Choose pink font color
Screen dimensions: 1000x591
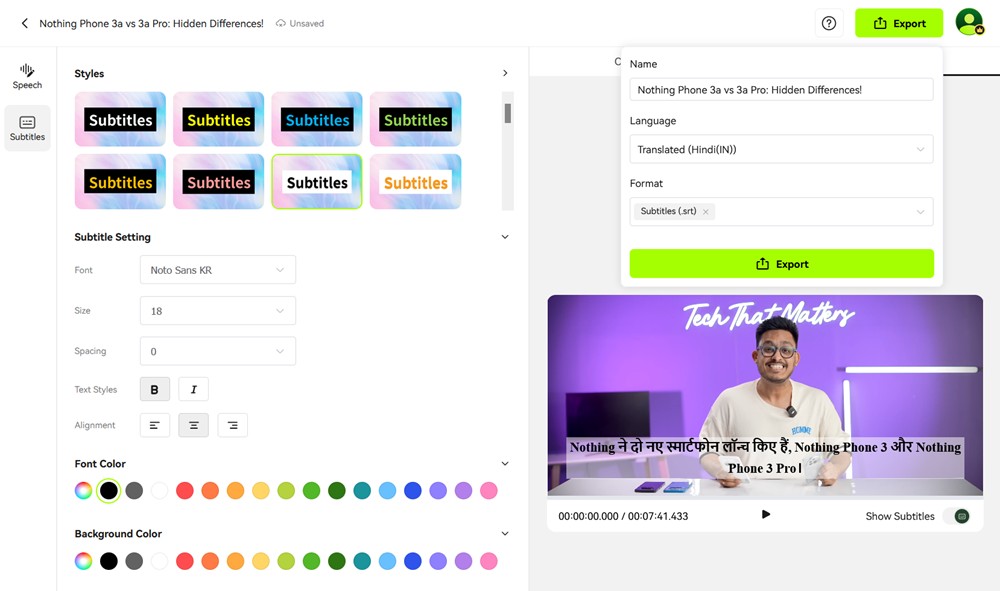489,490
